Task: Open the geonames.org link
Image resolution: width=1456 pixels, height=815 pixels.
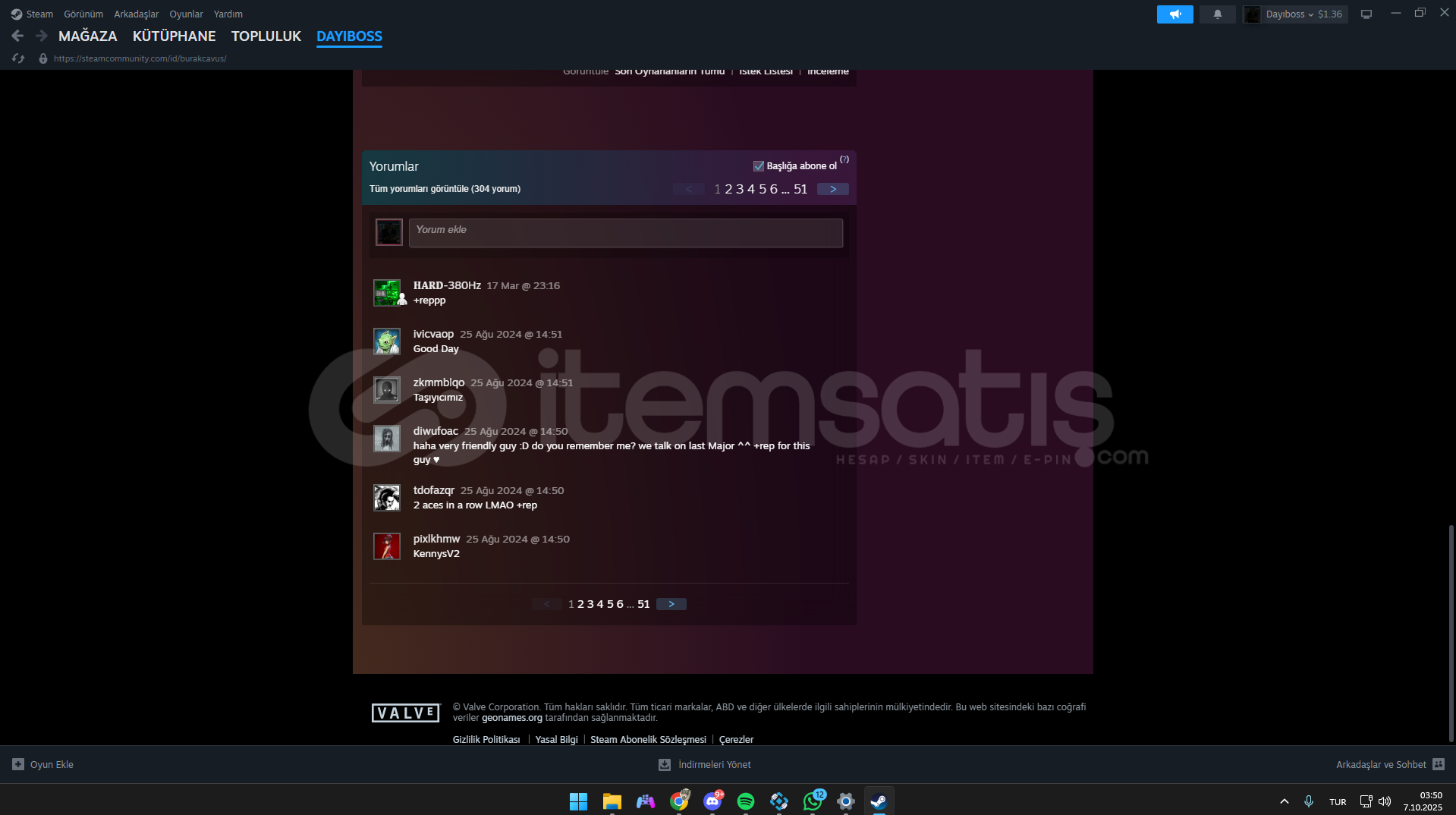Action: (512, 718)
